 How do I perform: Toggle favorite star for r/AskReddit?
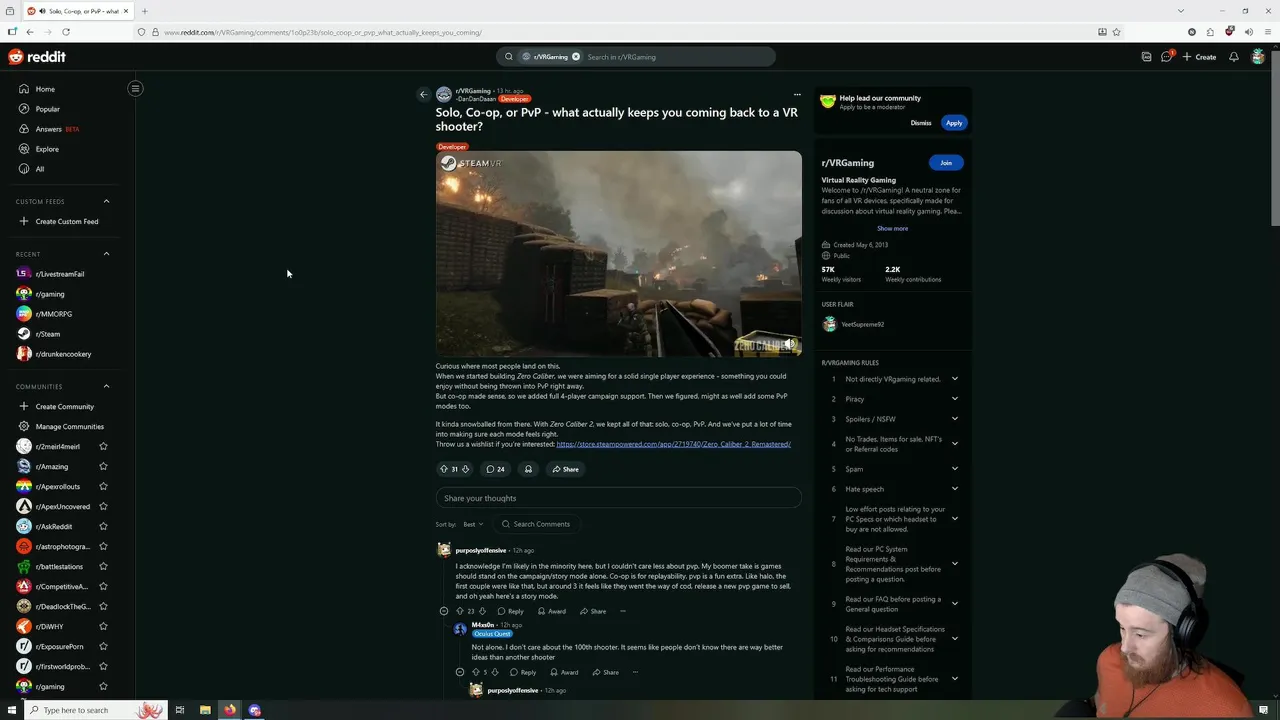[103, 526]
